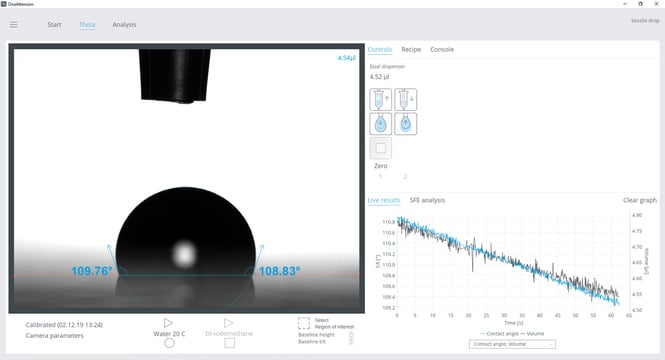Select the circle option under Water 20 C

coord(169,343)
